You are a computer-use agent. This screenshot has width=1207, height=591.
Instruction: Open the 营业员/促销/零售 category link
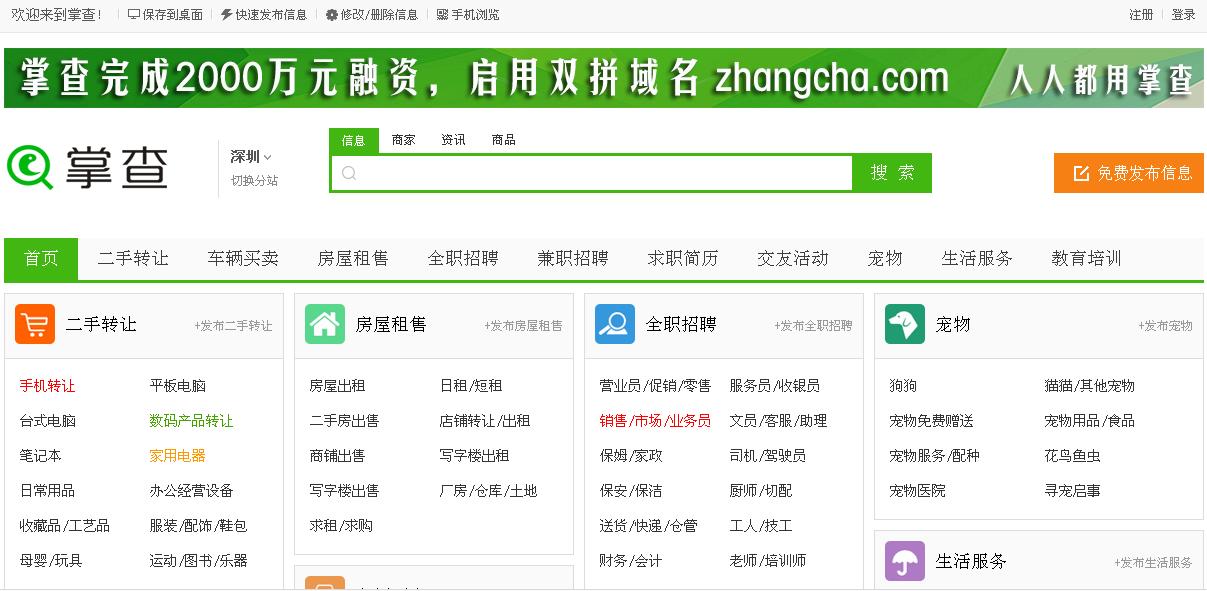655,386
